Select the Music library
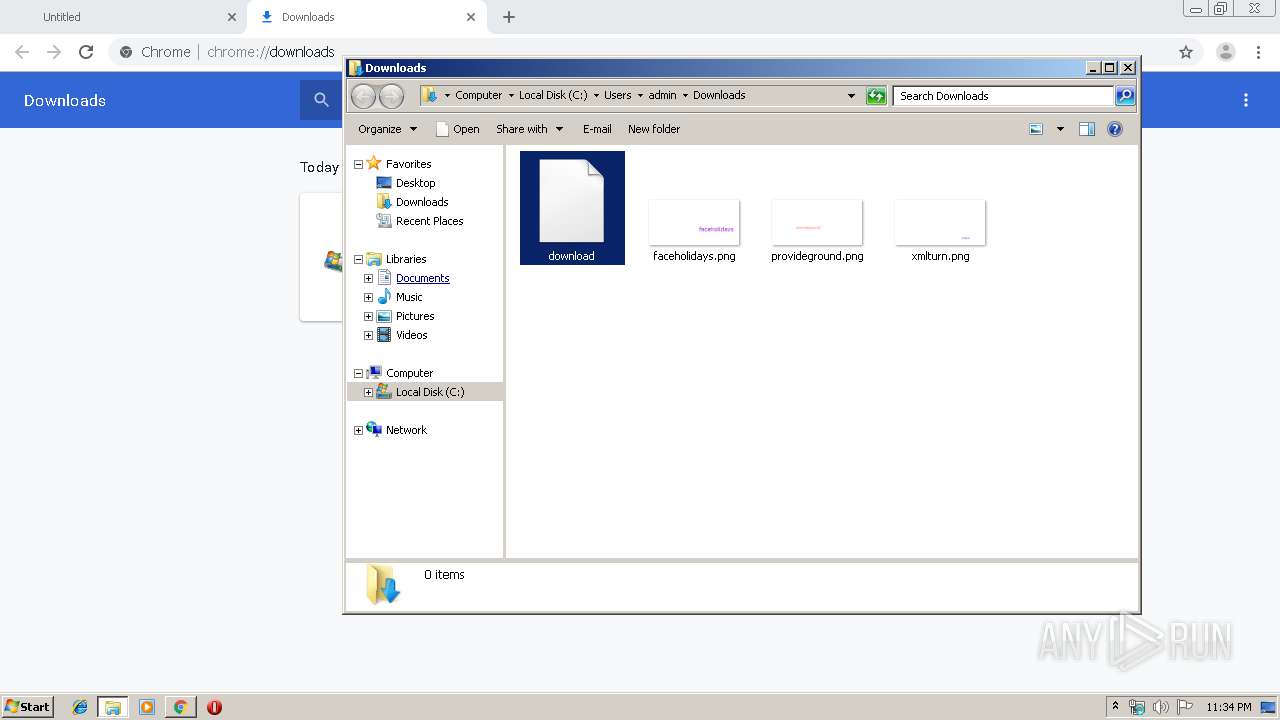Image resolution: width=1280 pixels, height=720 pixels. [409, 297]
